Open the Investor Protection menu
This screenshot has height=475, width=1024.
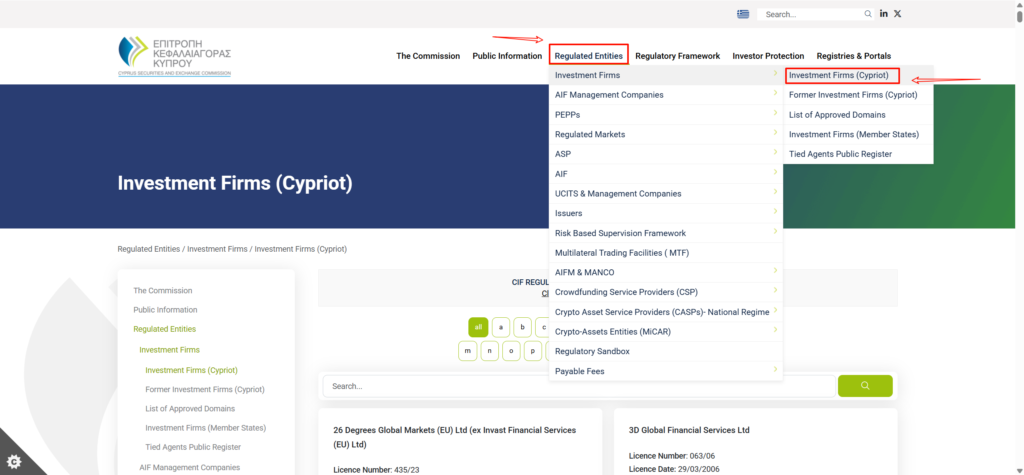pyautogui.click(x=768, y=56)
